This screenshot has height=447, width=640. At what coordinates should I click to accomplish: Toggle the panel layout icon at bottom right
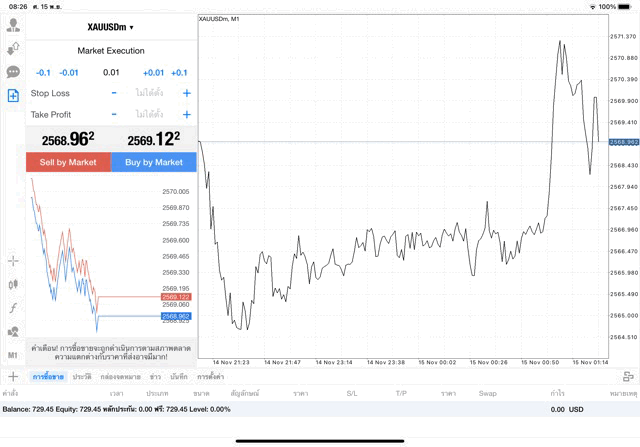[627, 376]
